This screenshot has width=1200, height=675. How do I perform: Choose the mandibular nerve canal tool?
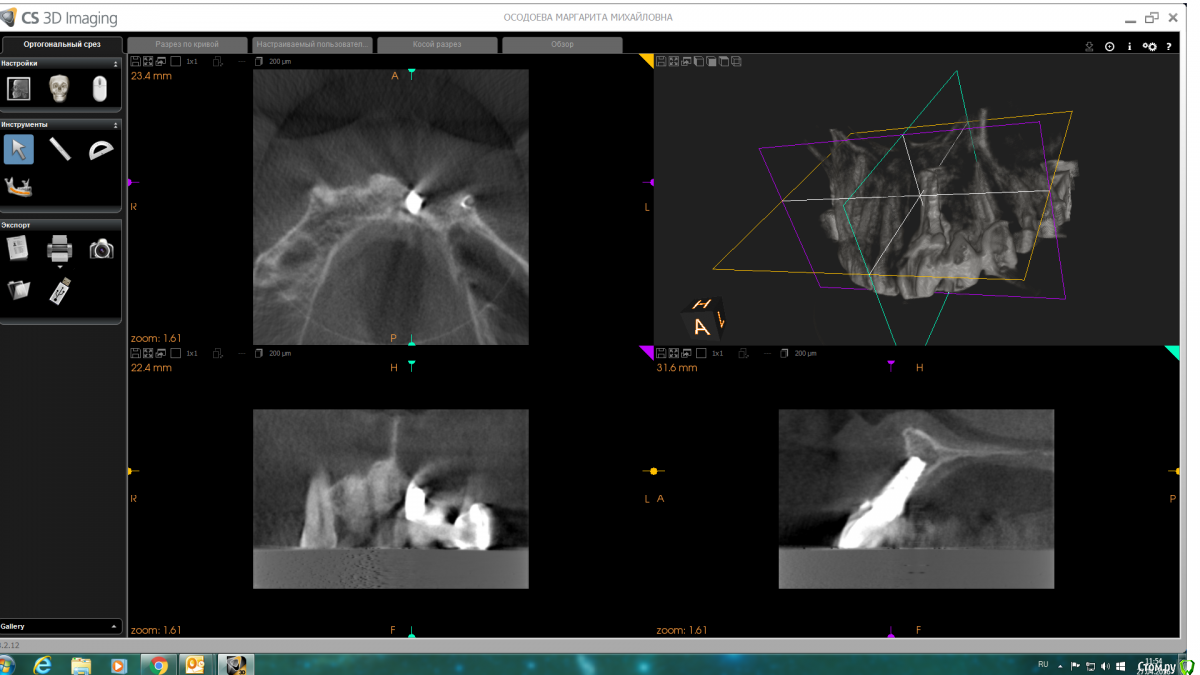pyautogui.click(x=19, y=186)
